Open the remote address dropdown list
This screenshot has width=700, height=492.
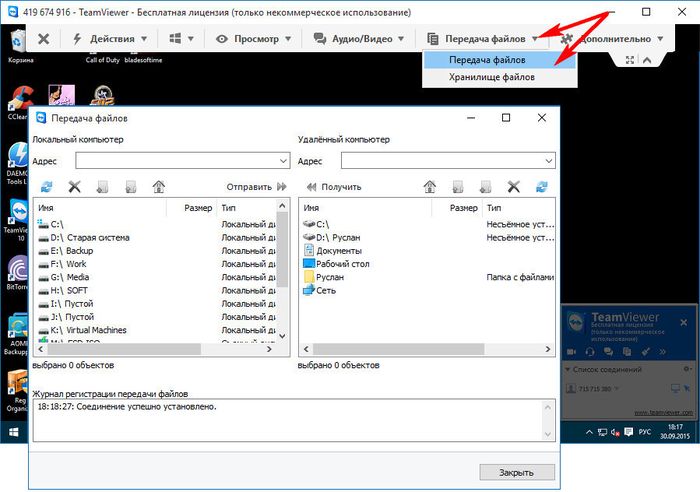[x=549, y=161]
